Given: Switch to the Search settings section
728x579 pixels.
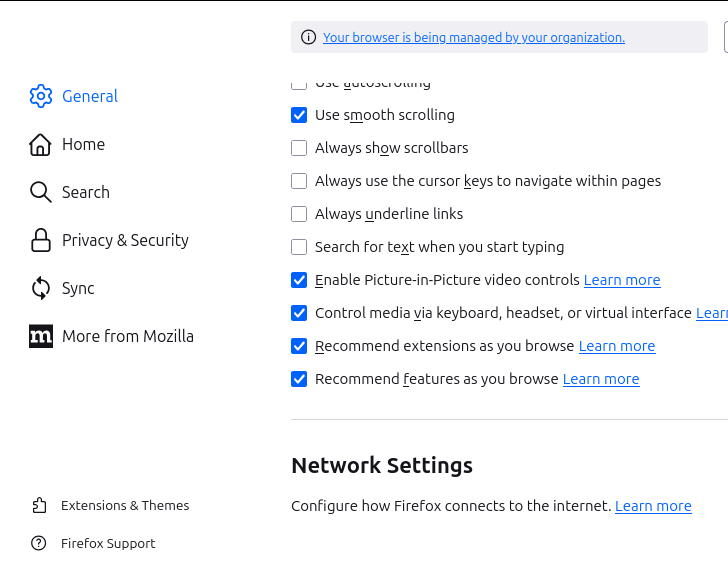Looking at the screenshot, I should pyautogui.click(x=86, y=192).
